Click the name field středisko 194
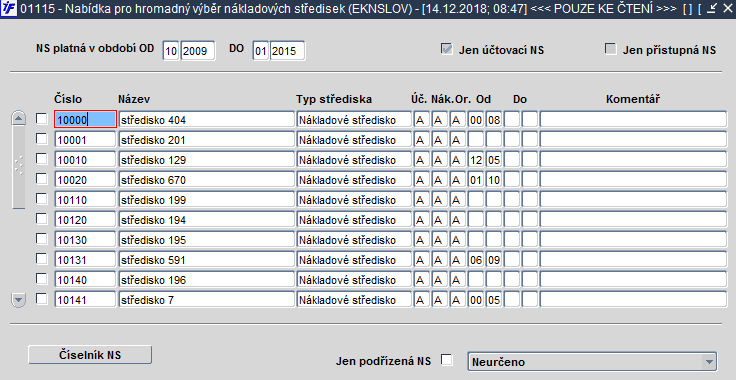The image size is (736, 380). pyautogui.click(x=207, y=220)
